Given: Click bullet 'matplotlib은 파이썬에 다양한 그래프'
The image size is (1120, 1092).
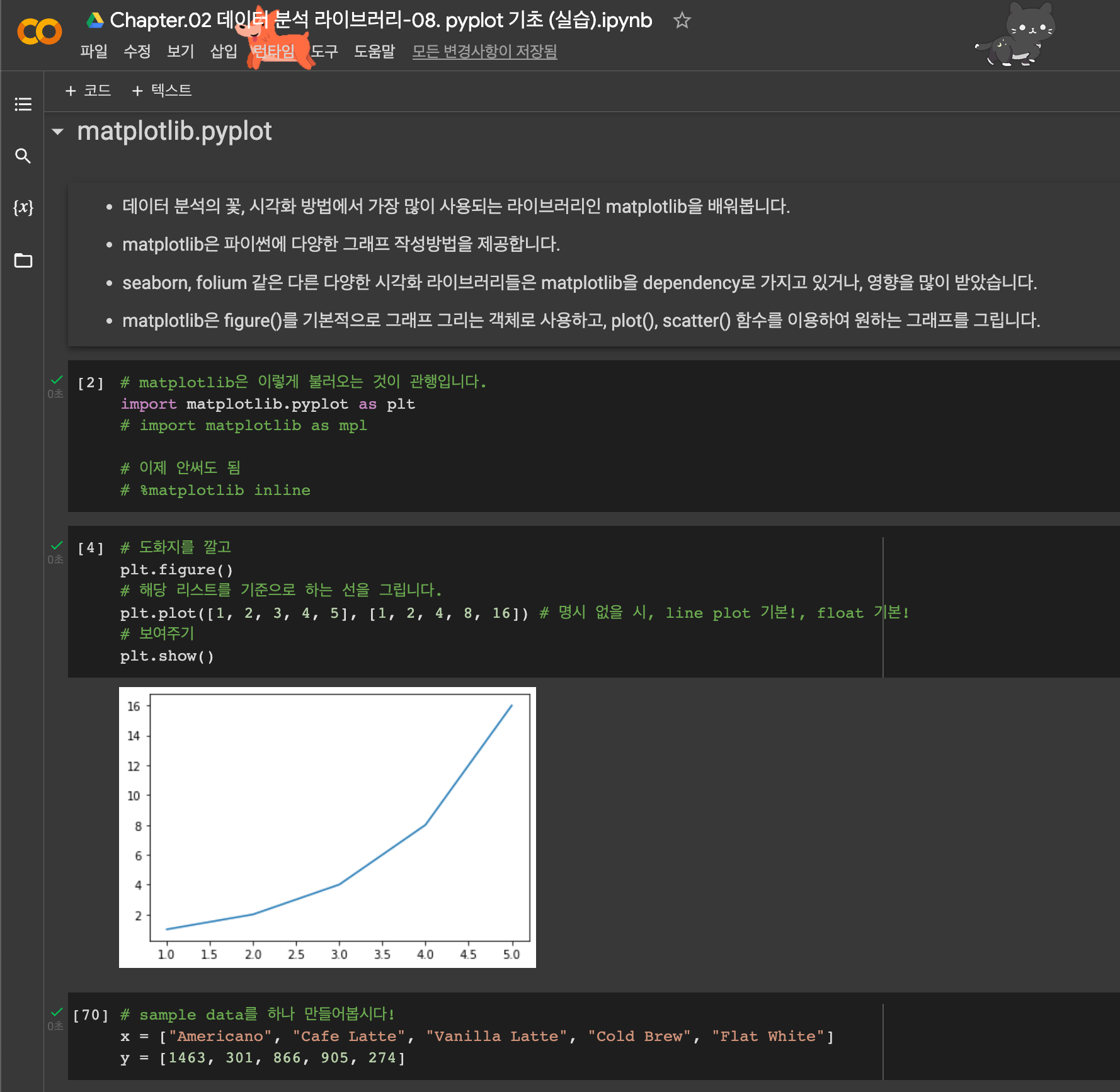Looking at the screenshot, I should [341, 244].
